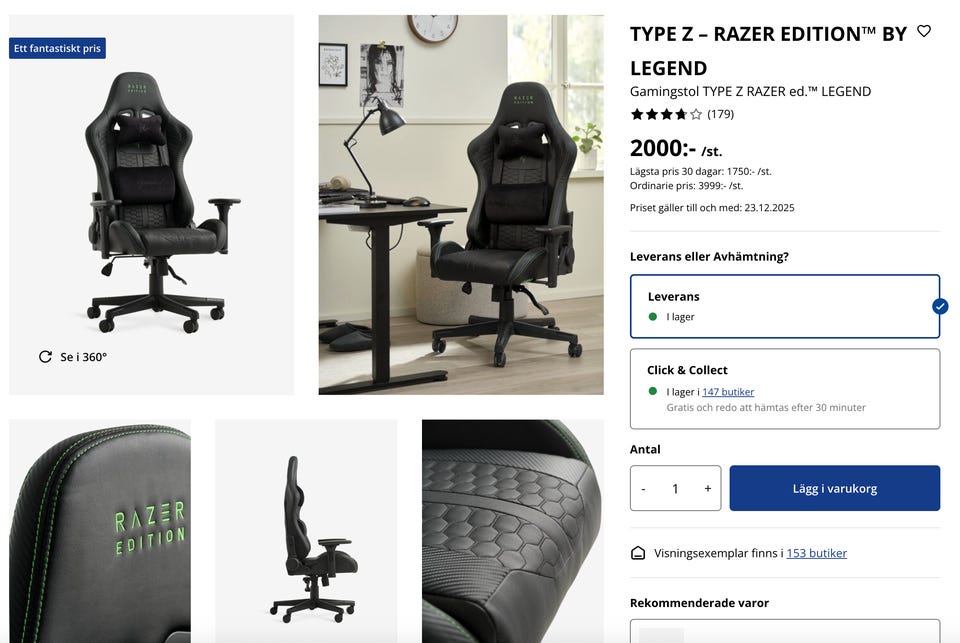Open the star rating reviews

click(x=666, y=114)
